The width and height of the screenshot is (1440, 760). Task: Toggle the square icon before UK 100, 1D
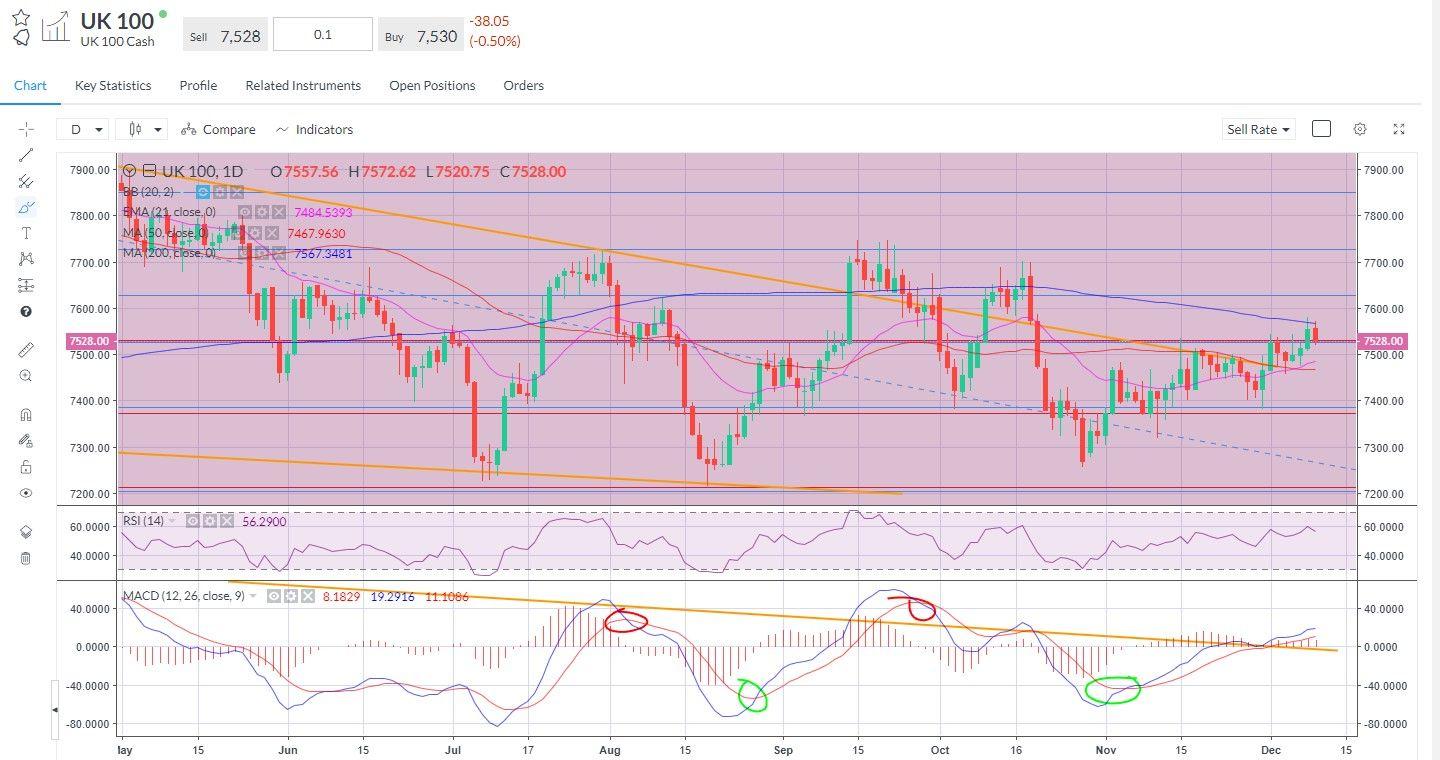(149, 170)
